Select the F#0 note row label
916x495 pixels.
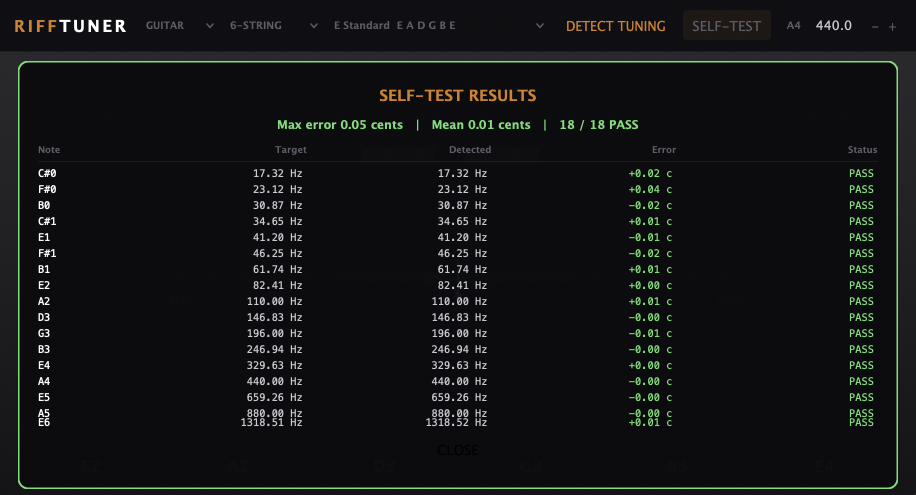point(47,189)
